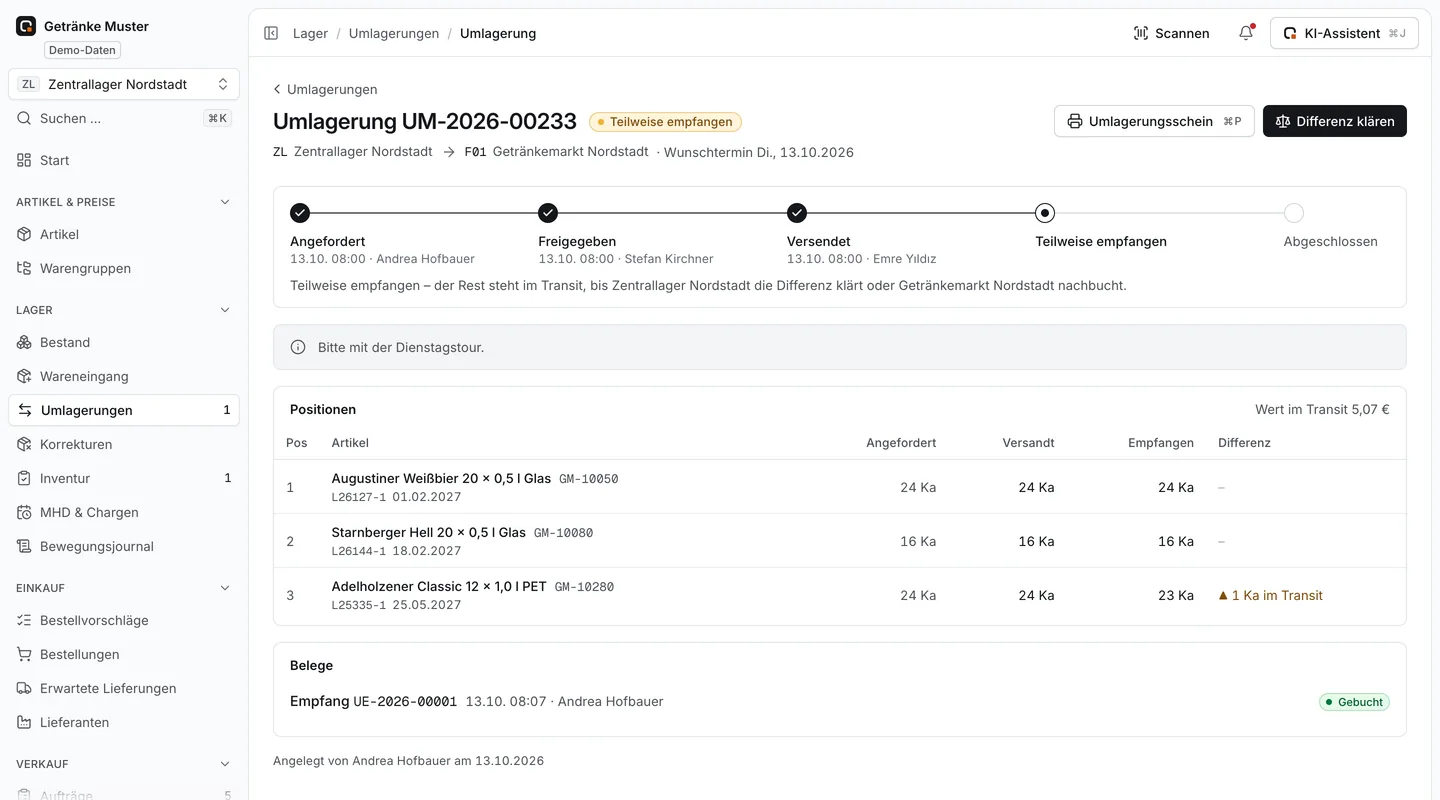Click the Getränke Muster logo icon
Image resolution: width=1440 pixels, height=800 pixels.
pyautogui.click(x=26, y=26)
